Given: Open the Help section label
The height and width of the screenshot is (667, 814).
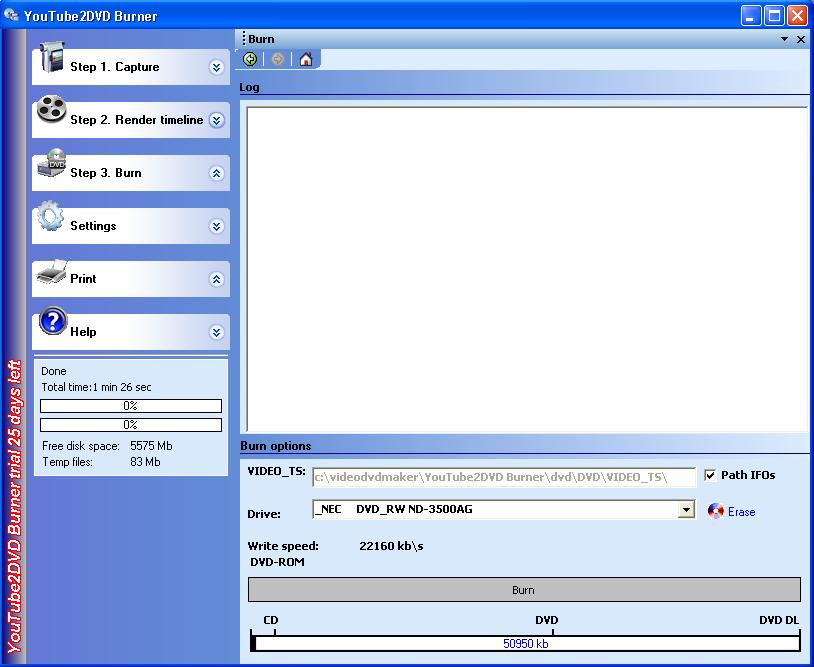Looking at the screenshot, I should click(83, 332).
